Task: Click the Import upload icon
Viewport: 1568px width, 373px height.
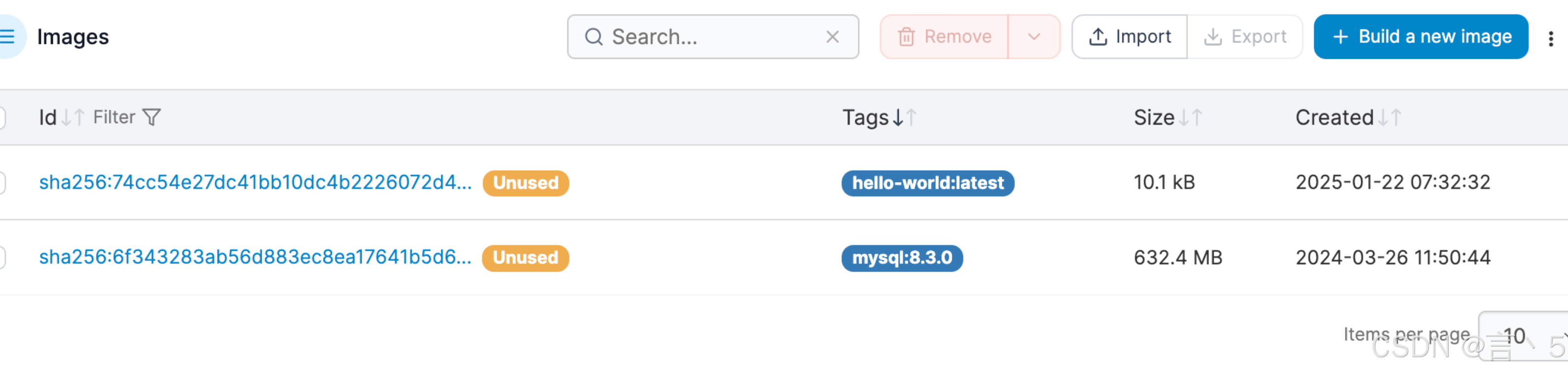Action: point(1098,37)
